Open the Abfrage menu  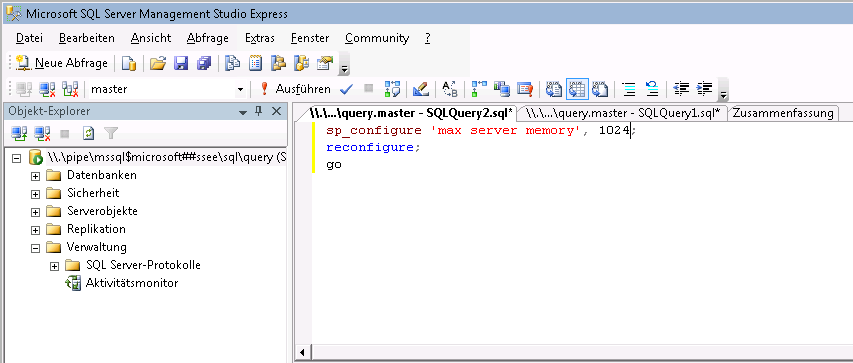coord(208,38)
